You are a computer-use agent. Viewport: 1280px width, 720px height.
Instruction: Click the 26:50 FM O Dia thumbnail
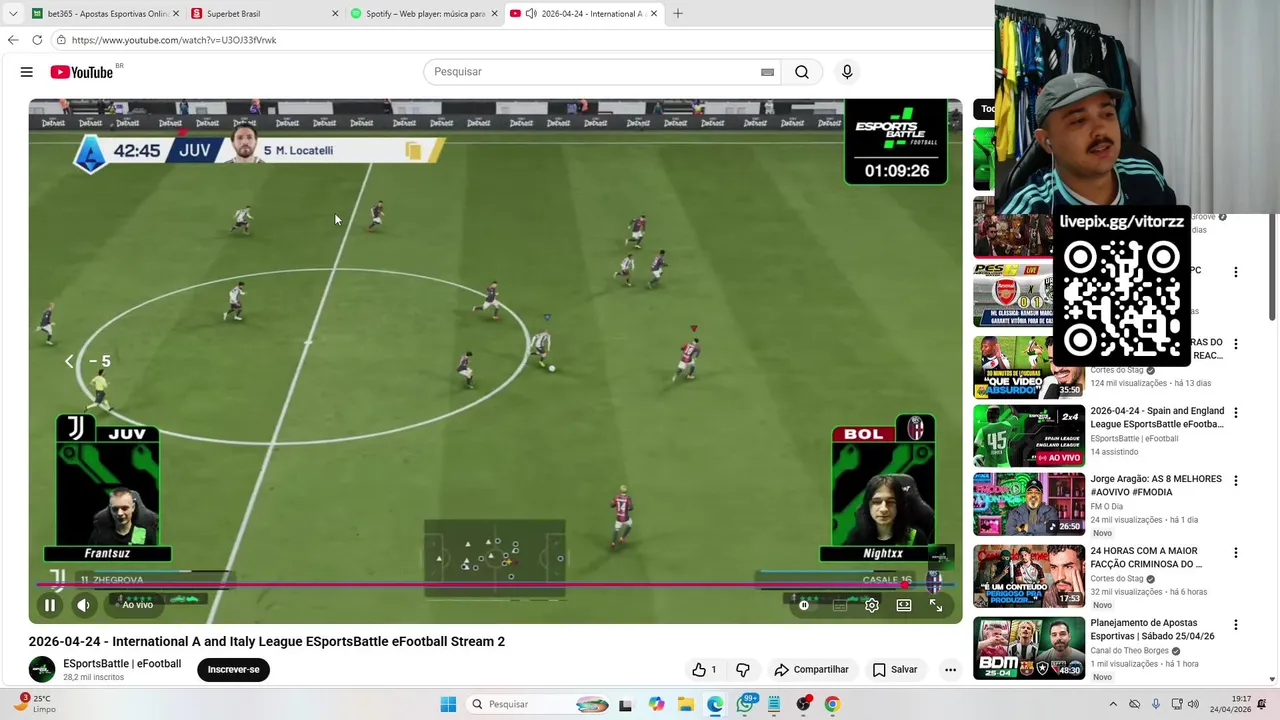(x=1029, y=504)
